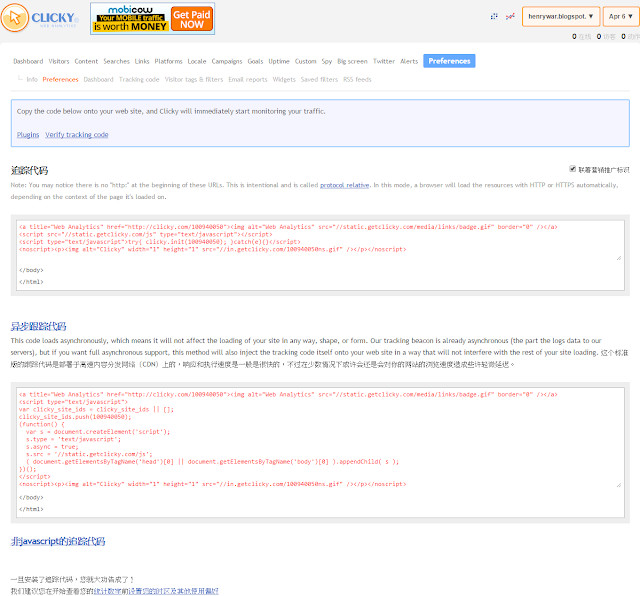Open the Campaigns tab
This screenshot has height=596, width=640.
[x=227, y=61]
